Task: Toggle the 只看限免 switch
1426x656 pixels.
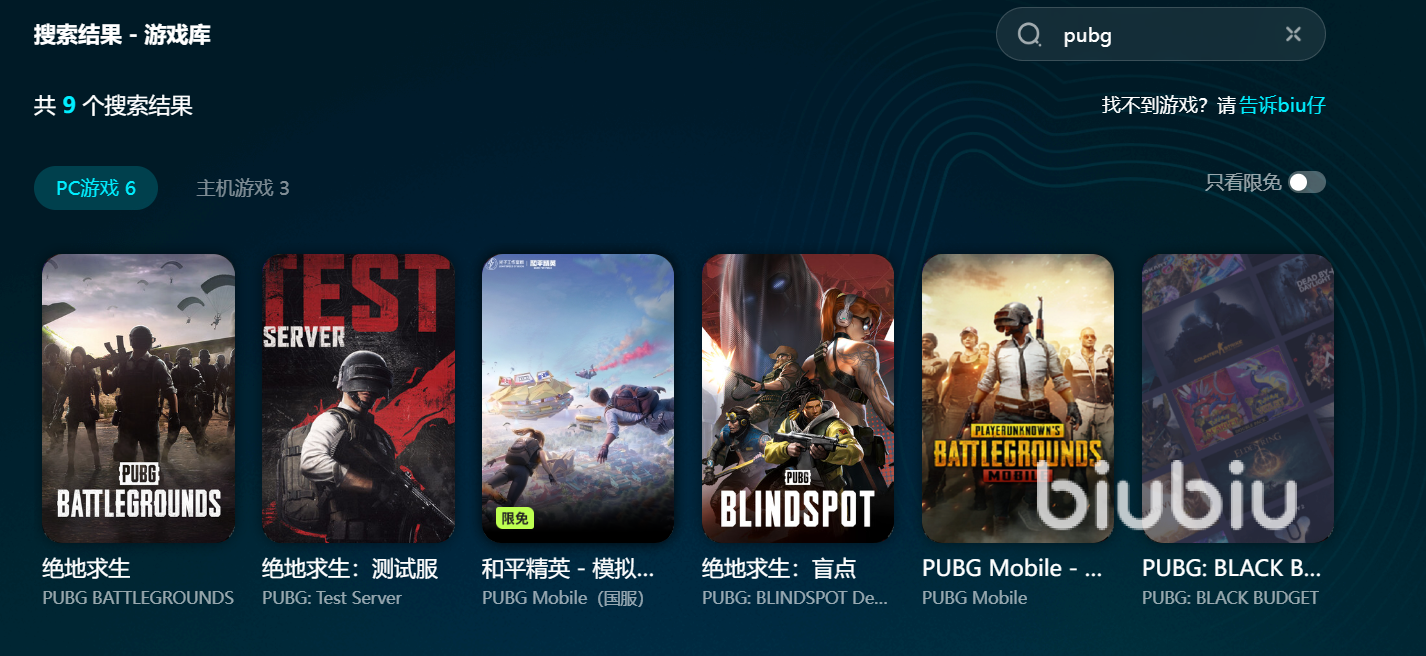Action: click(1307, 182)
